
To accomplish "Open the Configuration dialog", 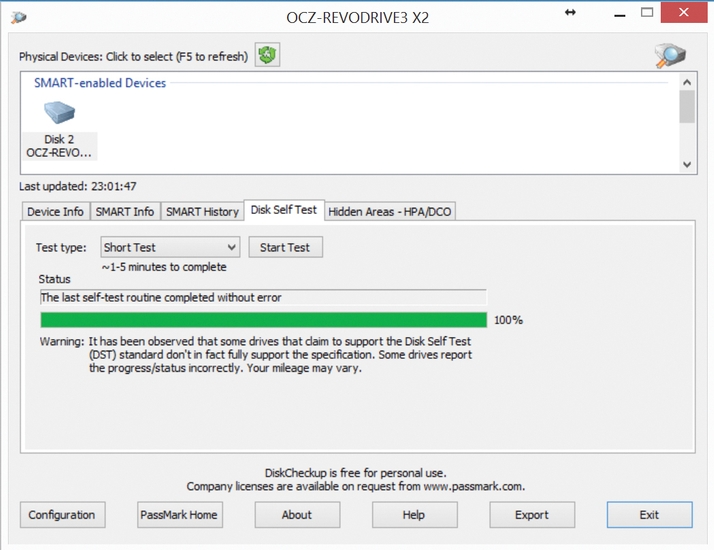I will [62, 515].
